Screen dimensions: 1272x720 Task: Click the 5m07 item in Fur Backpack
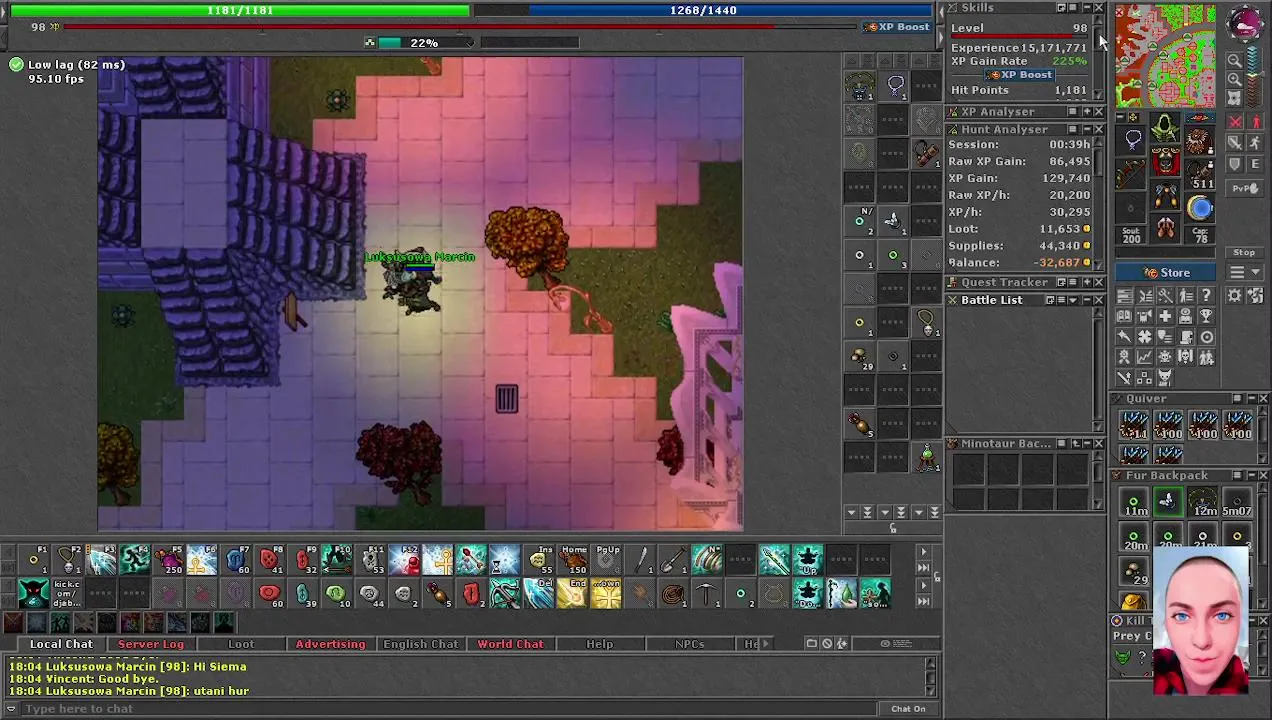[1237, 504]
